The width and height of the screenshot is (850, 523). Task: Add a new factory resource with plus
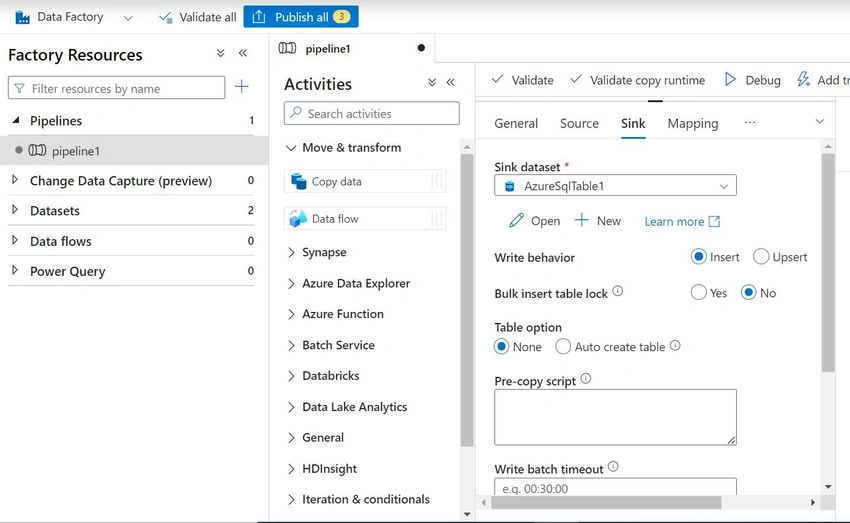pyautogui.click(x=241, y=87)
